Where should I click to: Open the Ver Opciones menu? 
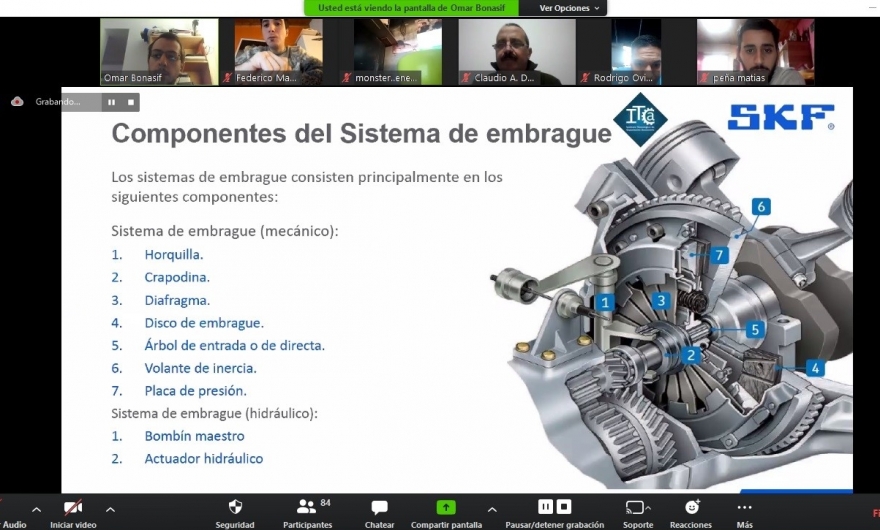click(570, 8)
